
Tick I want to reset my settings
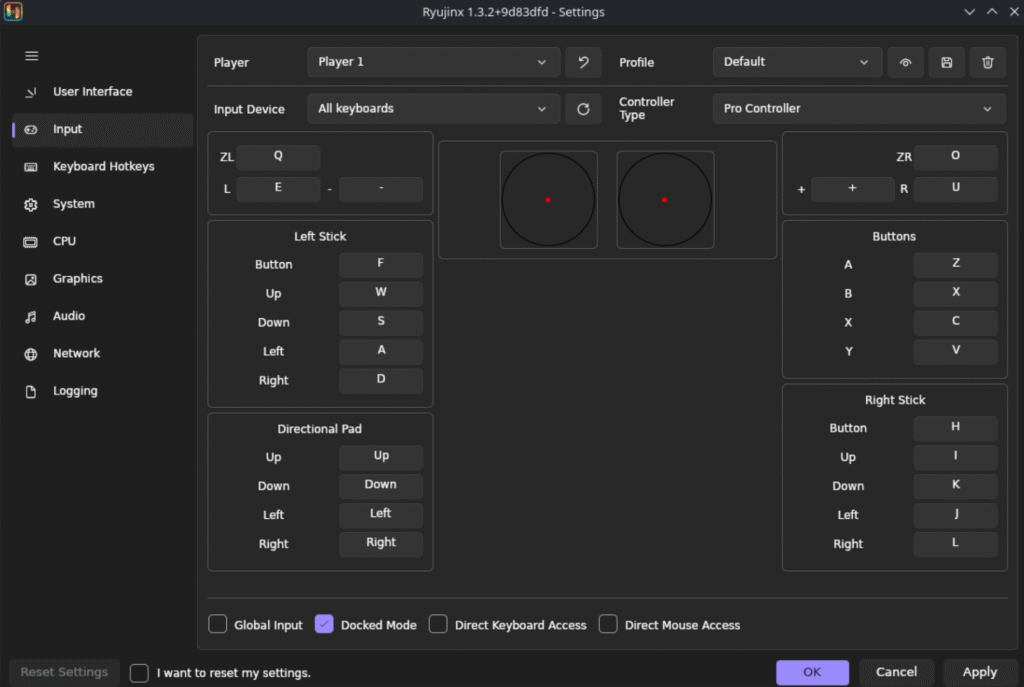[x=139, y=673]
